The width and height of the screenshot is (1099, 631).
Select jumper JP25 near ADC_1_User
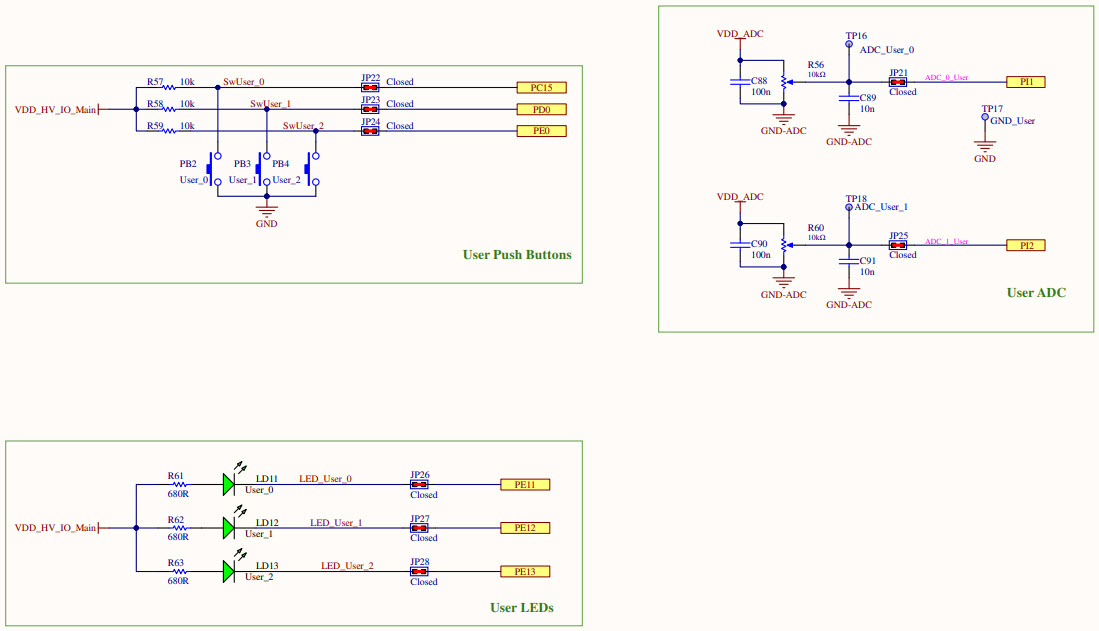click(x=896, y=243)
